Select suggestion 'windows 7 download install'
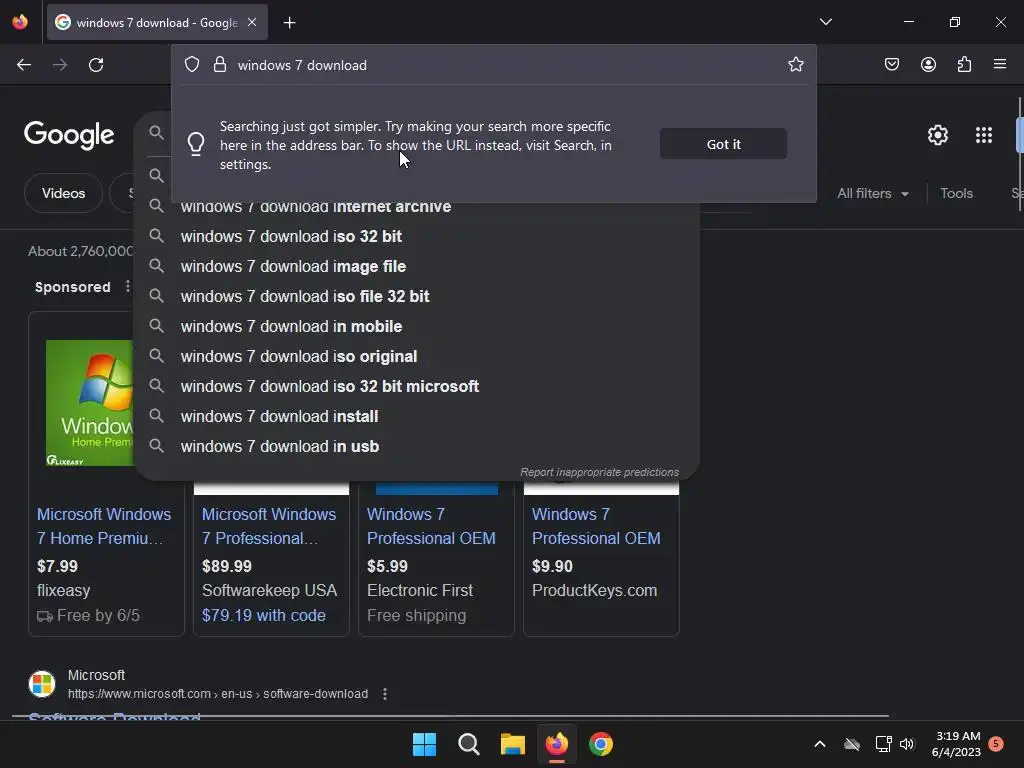1024x768 pixels. pyautogui.click(x=416, y=417)
